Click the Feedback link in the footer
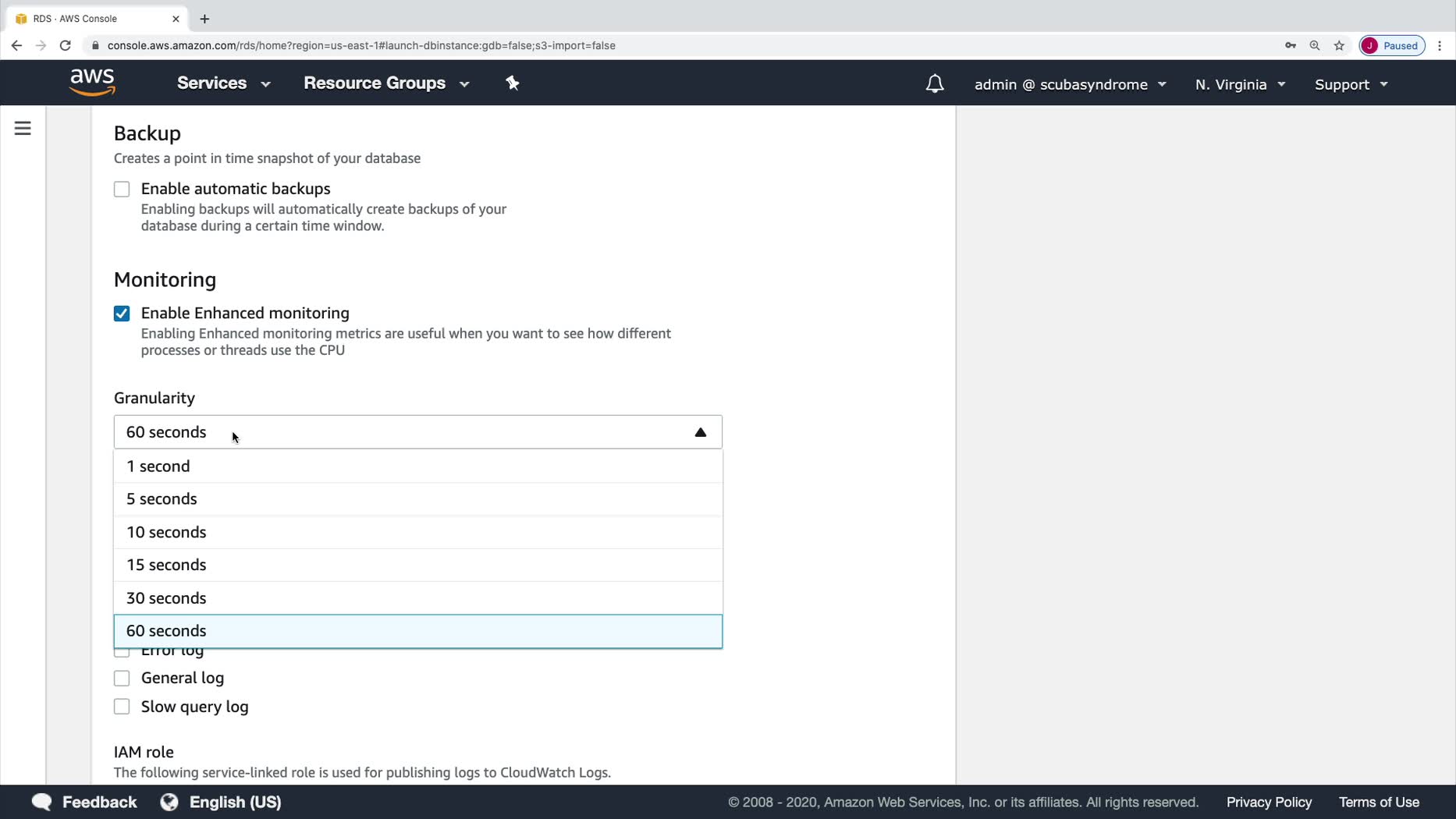 [84, 802]
